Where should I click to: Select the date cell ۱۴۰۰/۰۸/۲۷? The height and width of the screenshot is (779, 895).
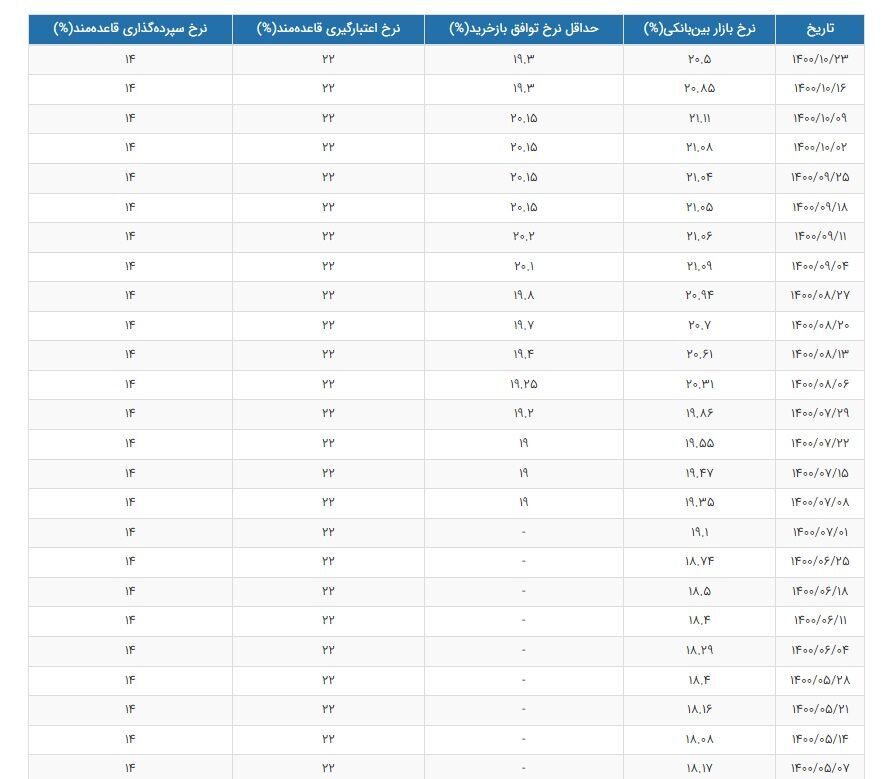pos(820,295)
